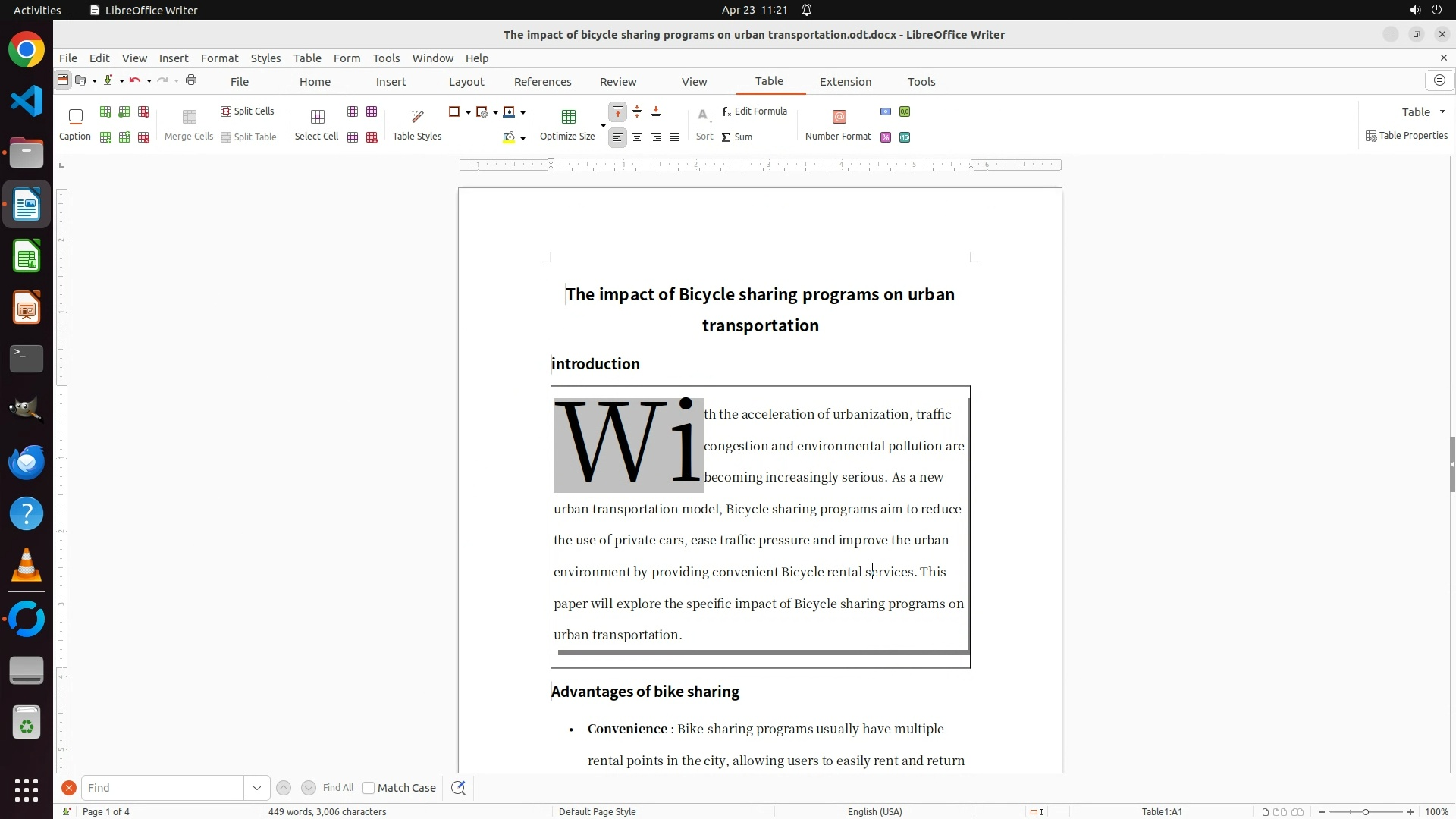1456x819 pixels.
Task: Switch to the Layout ribbon tab
Action: click(466, 82)
